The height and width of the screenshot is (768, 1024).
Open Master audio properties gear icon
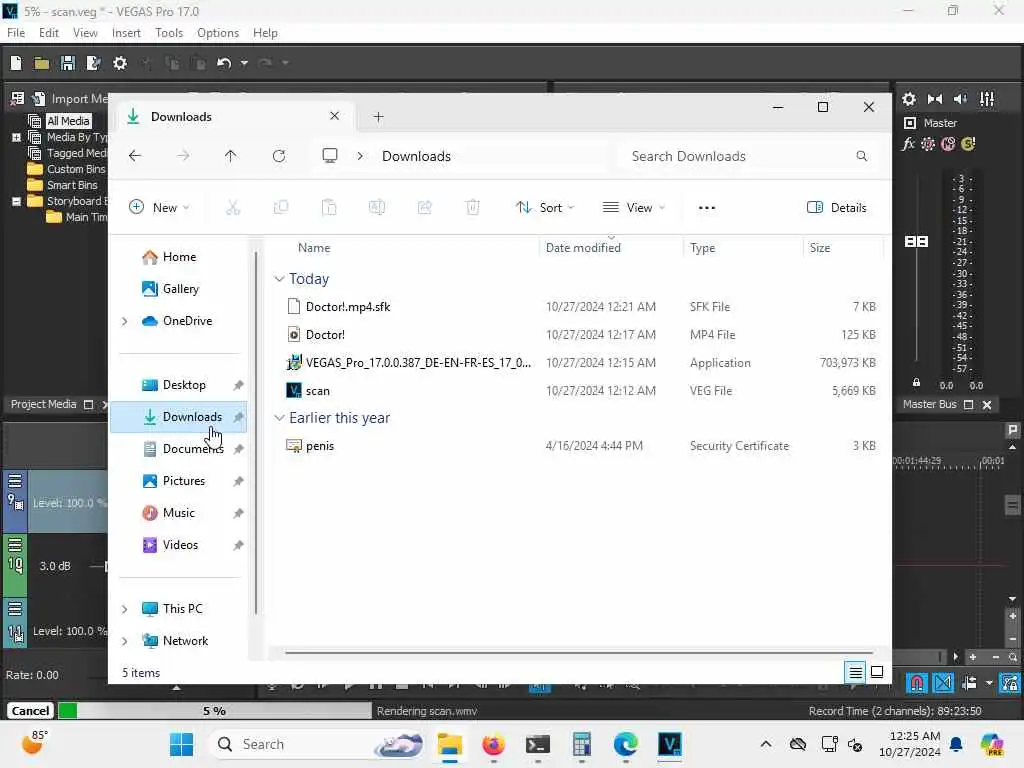point(909,99)
